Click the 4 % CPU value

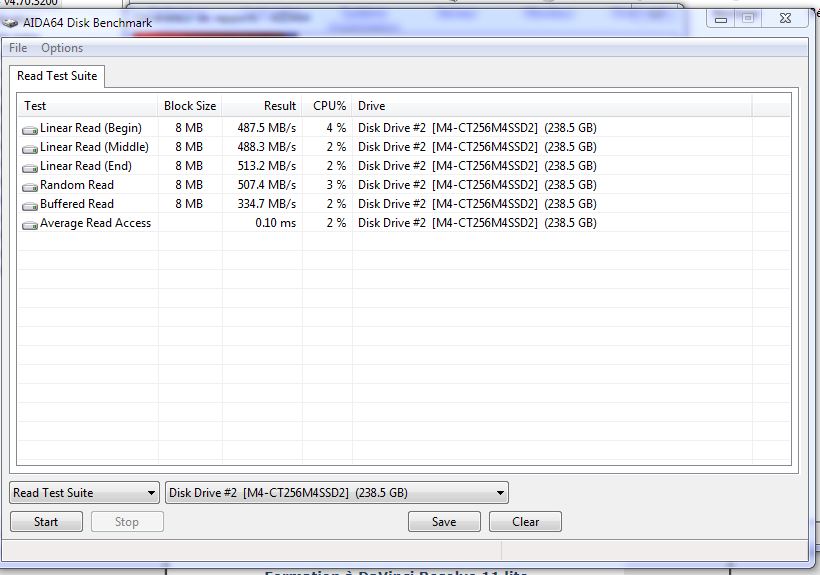pos(336,128)
